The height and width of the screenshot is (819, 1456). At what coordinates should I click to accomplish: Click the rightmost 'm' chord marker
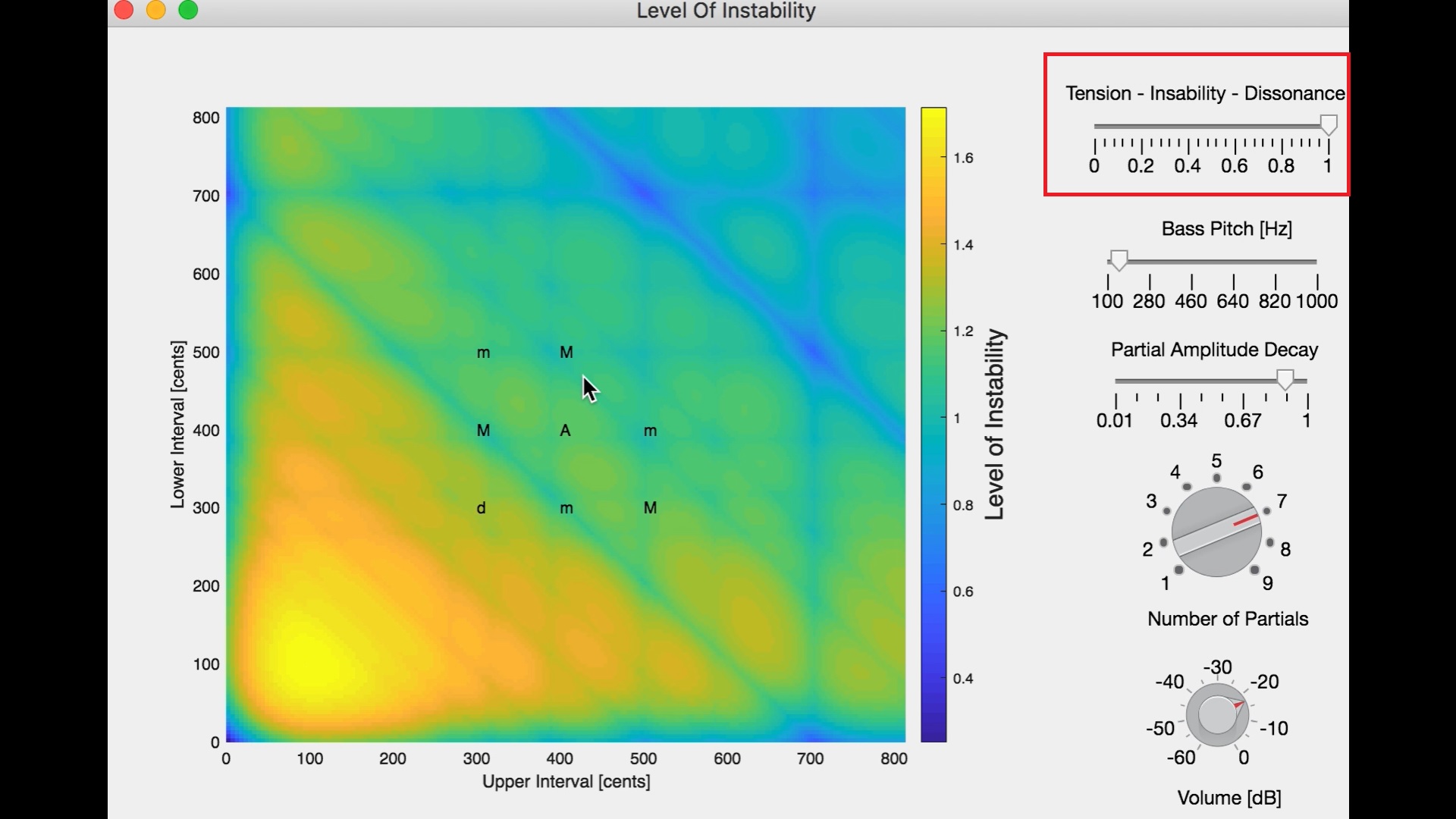pyautogui.click(x=650, y=430)
